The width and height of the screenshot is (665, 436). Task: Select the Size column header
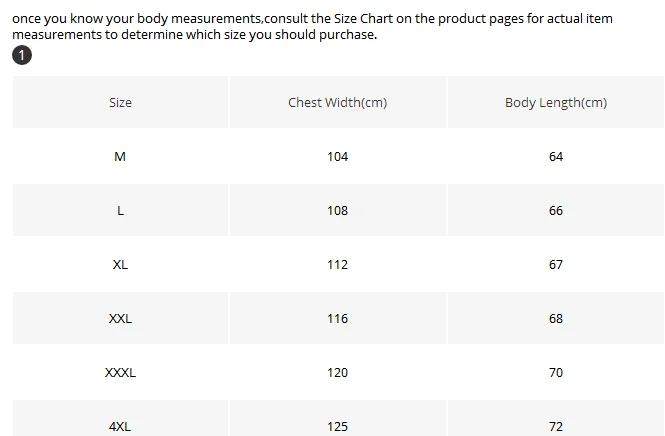point(120,102)
